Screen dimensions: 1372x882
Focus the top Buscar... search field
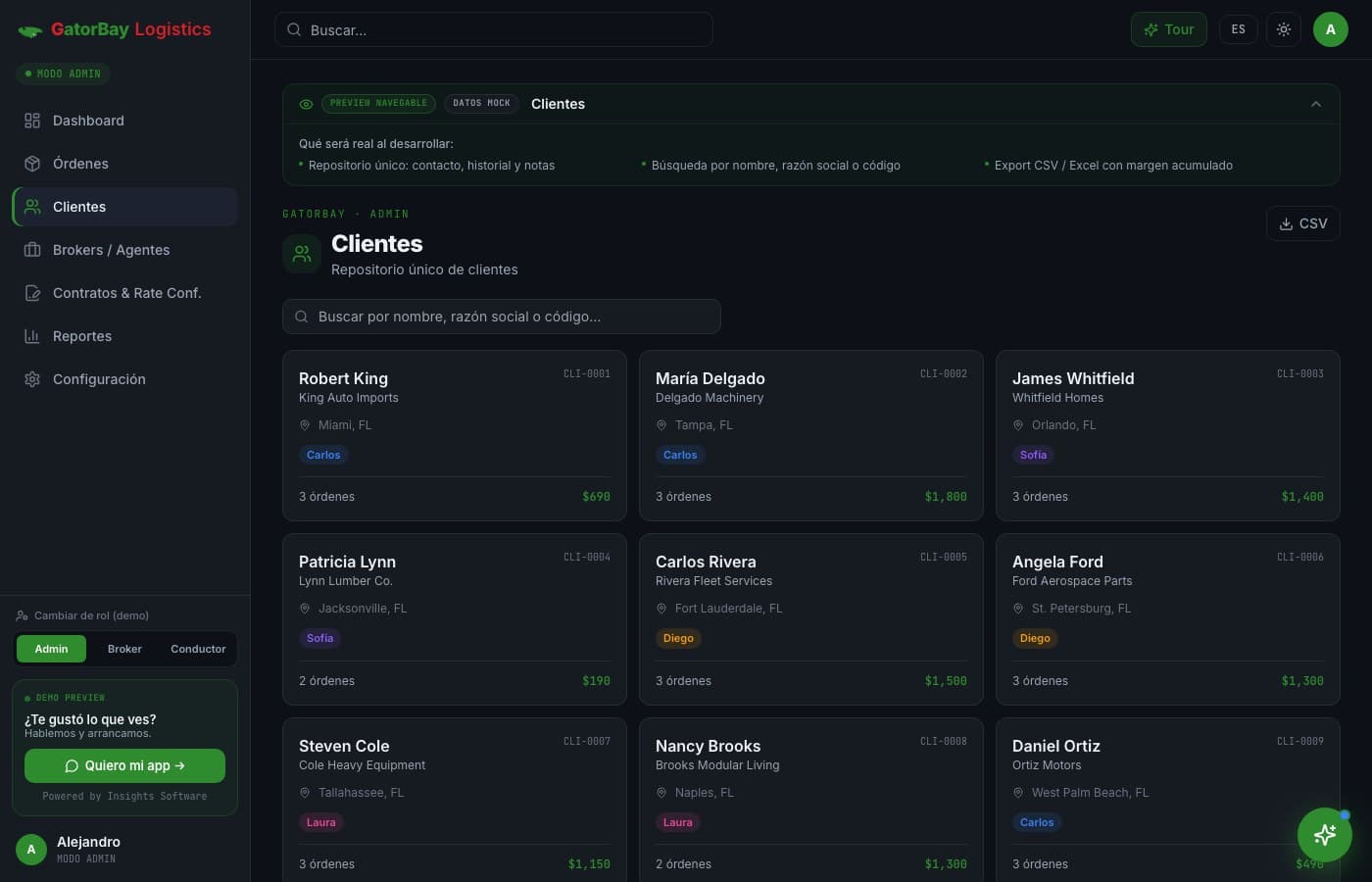coord(493,29)
